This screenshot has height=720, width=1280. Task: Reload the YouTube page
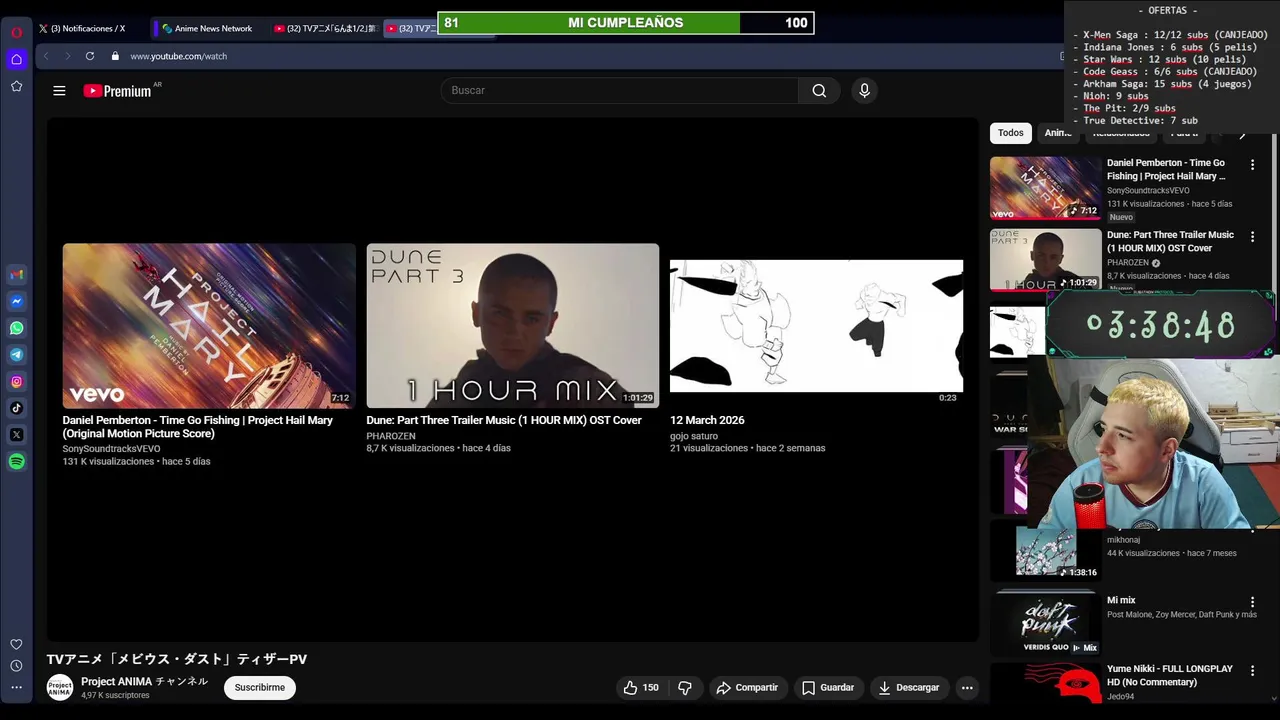click(90, 56)
